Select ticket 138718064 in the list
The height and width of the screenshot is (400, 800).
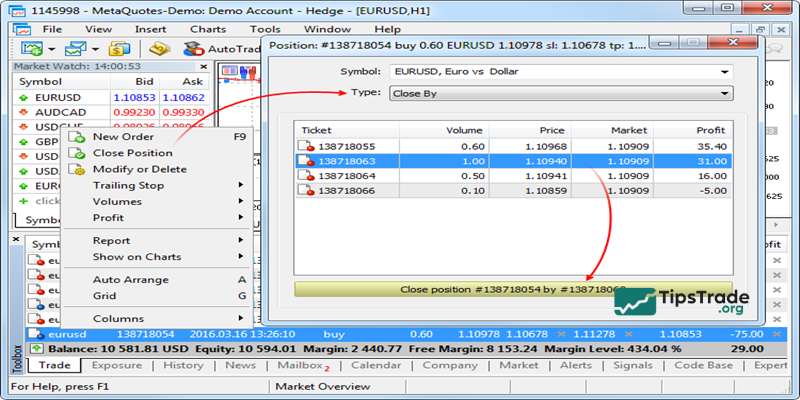[344, 175]
